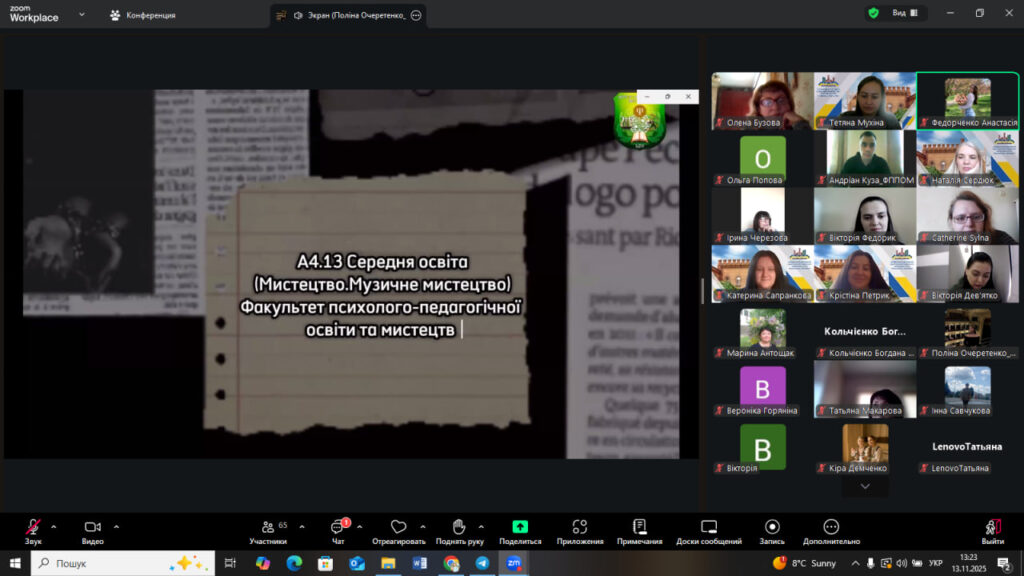Open Telegram from the Windows taskbar
The height and width of the screenshot is (576, 1024).
pyautogui.click(x=482, y=563)
